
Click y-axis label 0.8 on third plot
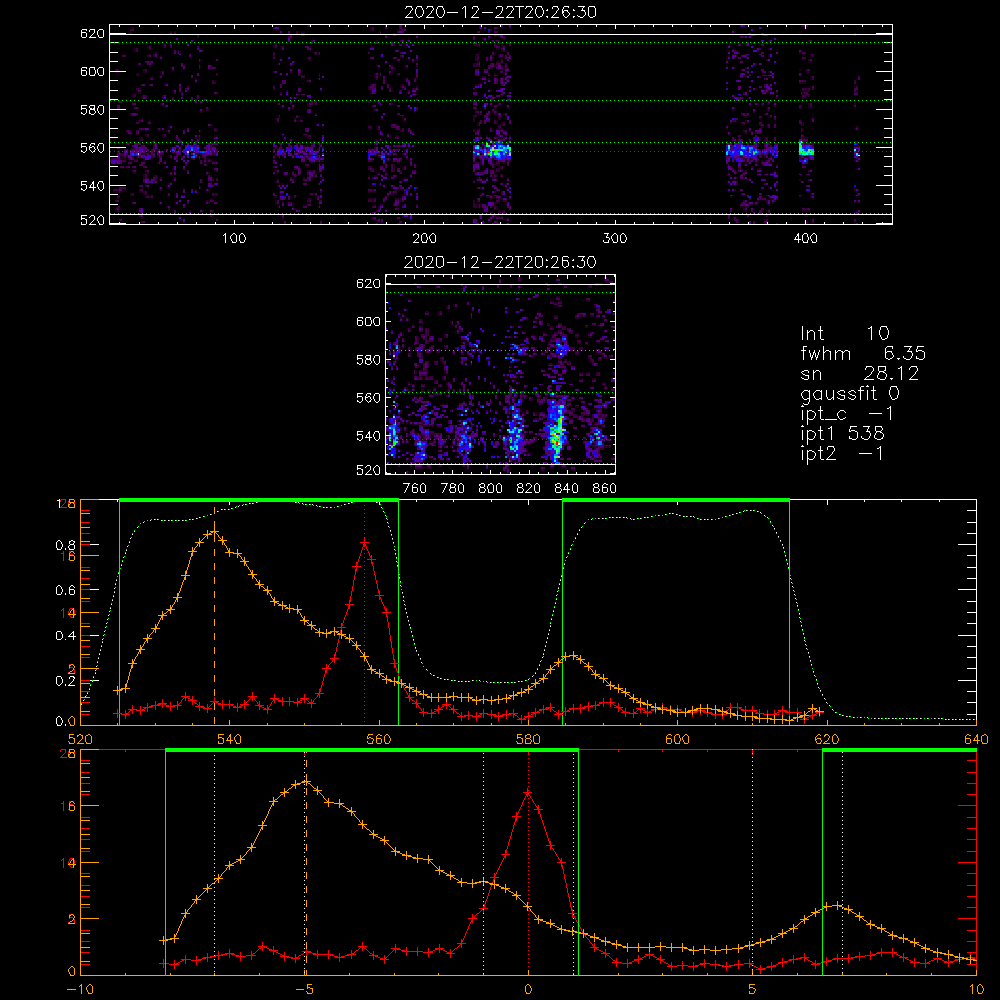(66, 545)
